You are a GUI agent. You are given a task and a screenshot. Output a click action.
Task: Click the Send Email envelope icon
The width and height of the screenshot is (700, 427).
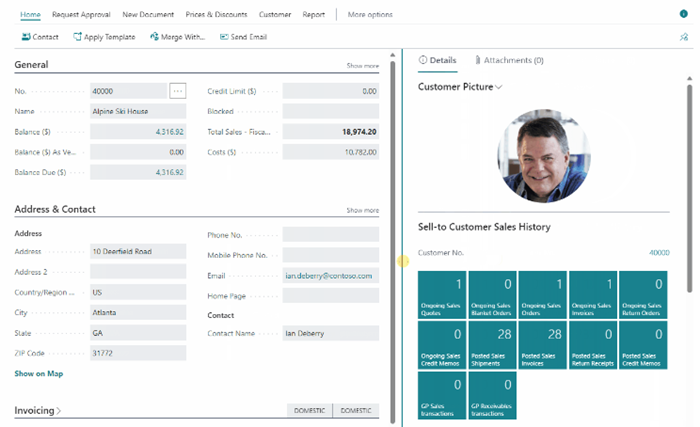coord(223,37)
